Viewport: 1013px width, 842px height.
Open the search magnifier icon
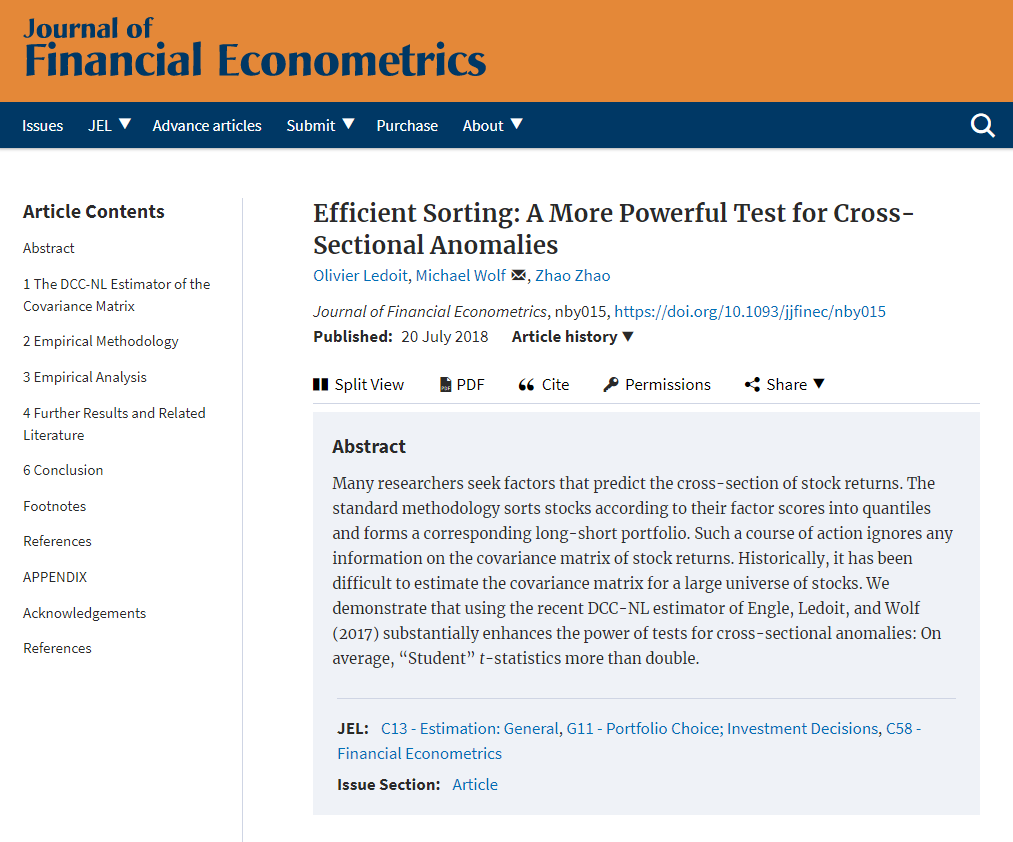(x=982, y=125)
